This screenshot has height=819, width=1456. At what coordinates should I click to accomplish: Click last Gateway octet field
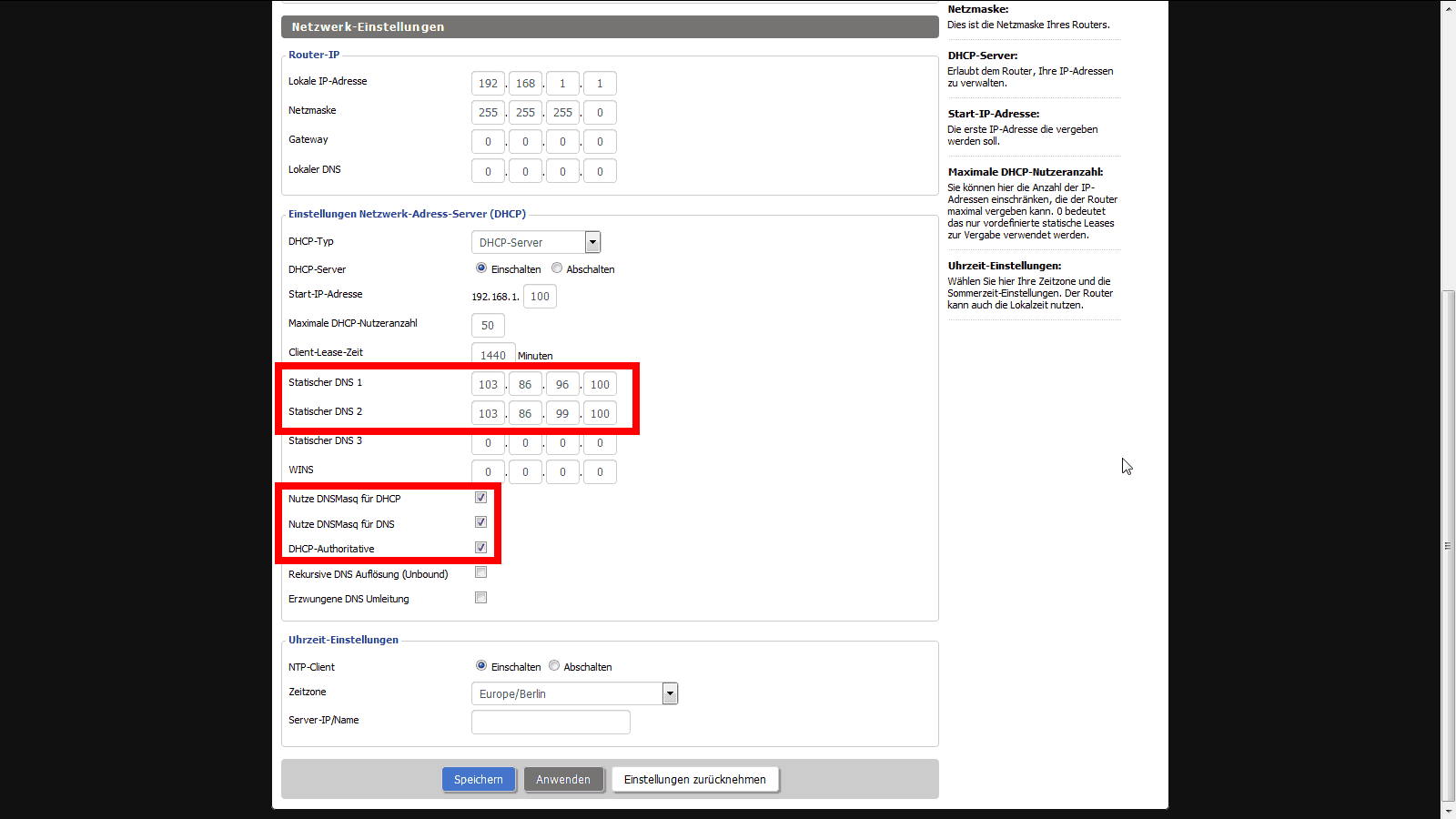point(600,142)
